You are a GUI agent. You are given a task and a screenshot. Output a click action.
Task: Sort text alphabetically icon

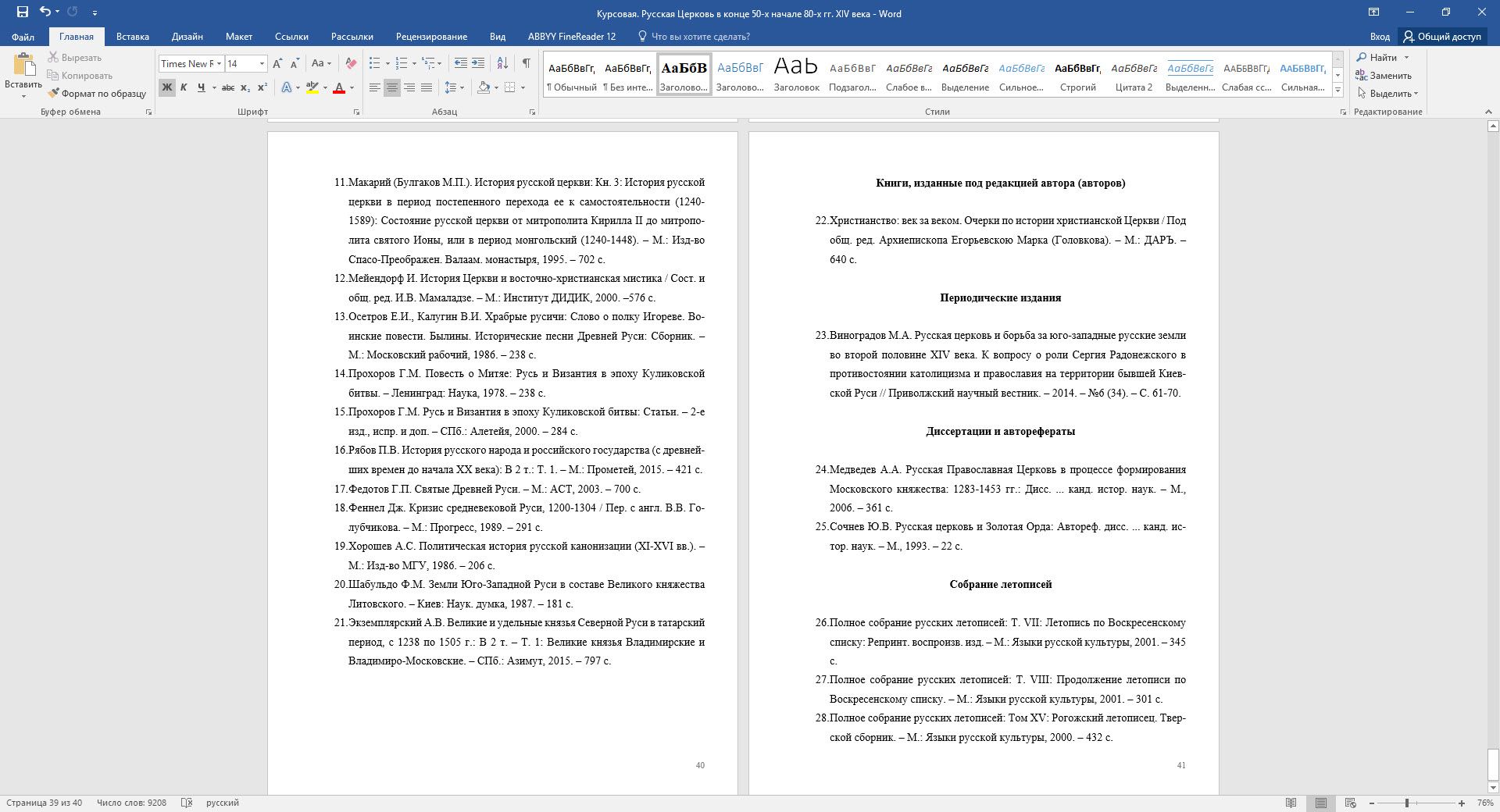click(x=502, y=64)
